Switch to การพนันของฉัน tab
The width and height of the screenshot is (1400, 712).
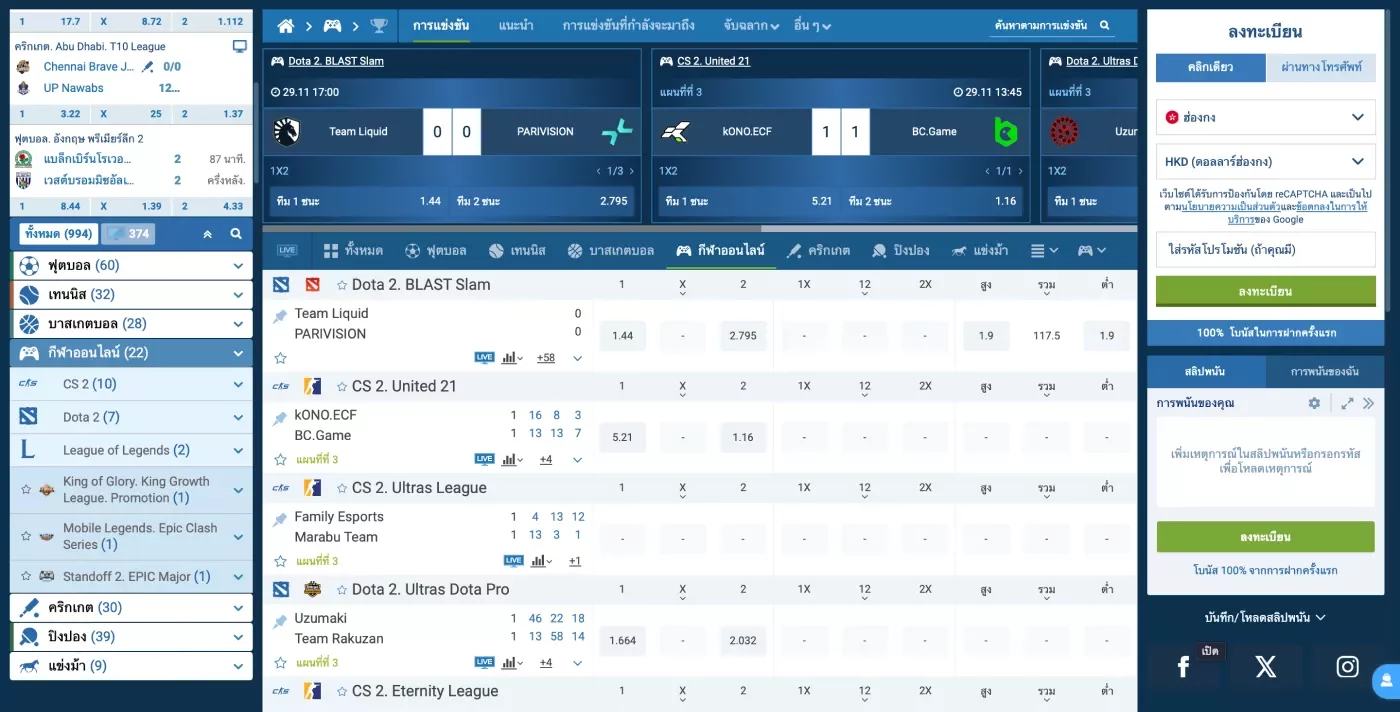tap(1325, 371)
